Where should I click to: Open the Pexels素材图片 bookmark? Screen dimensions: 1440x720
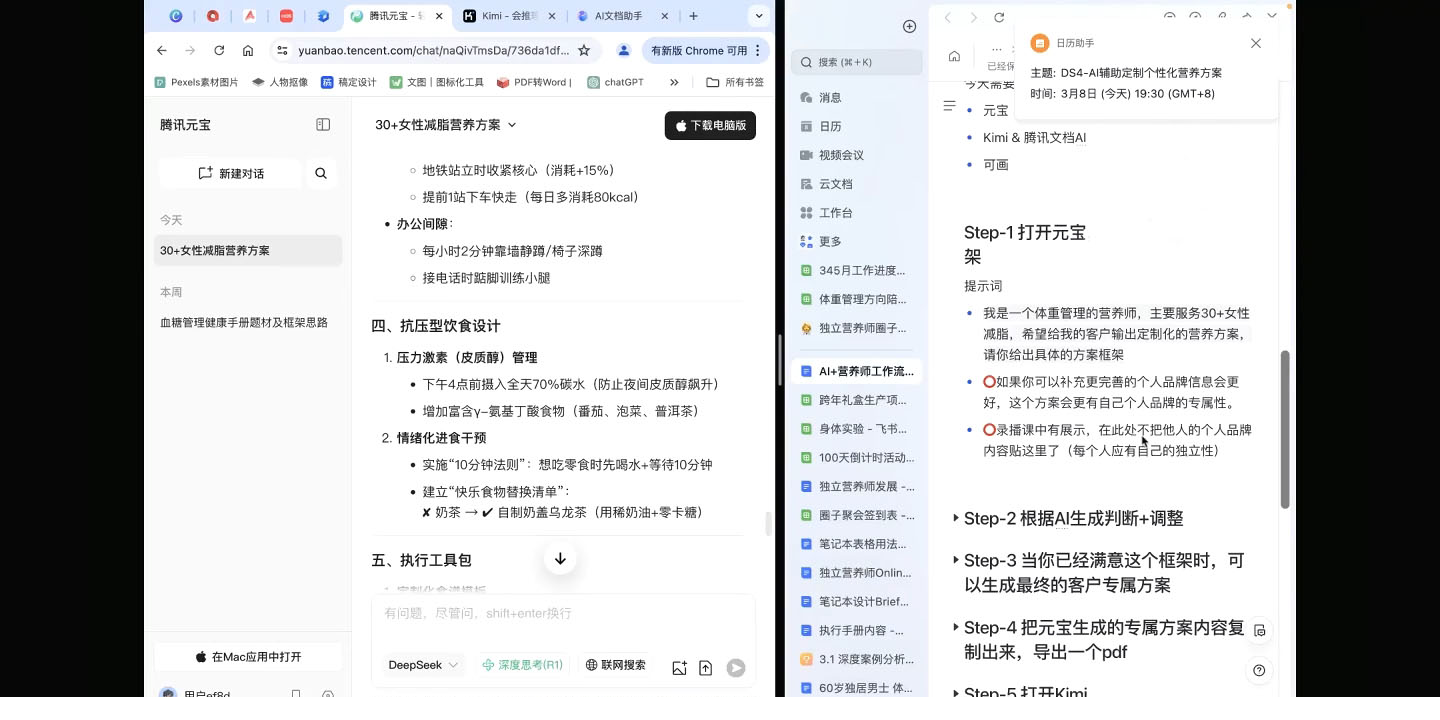pos(197,82)
